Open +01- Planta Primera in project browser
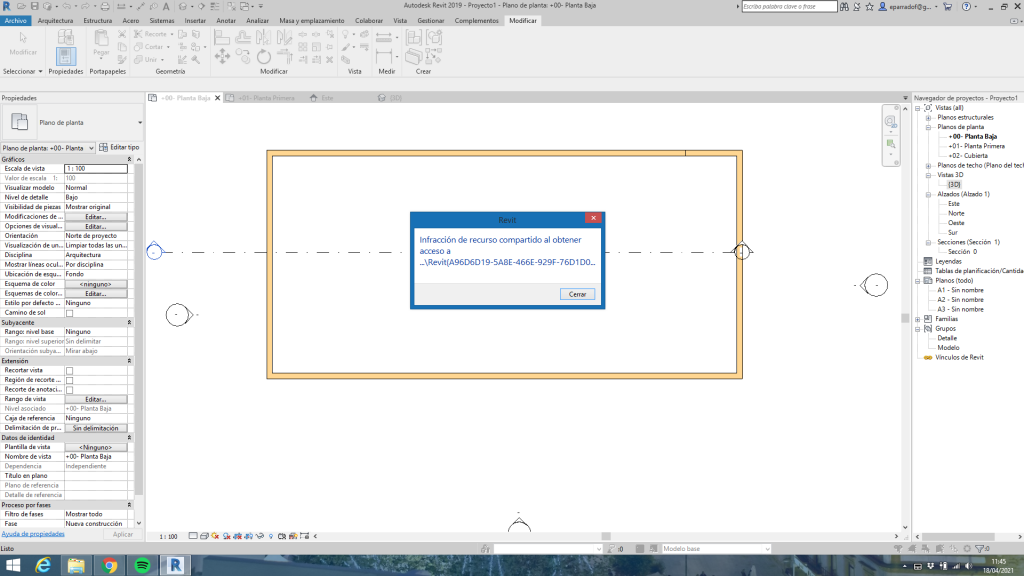The width and height of the screenshot is (1024, 576). point(976,146)
